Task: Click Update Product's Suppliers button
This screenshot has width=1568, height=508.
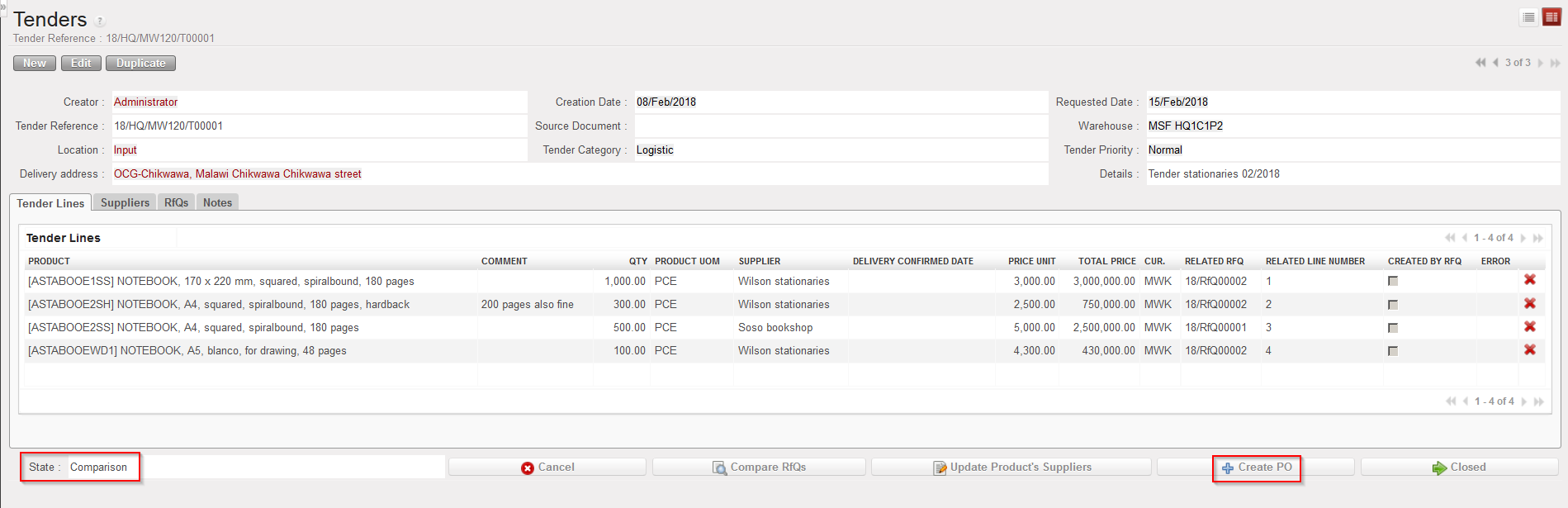Action: (1011, 467)
